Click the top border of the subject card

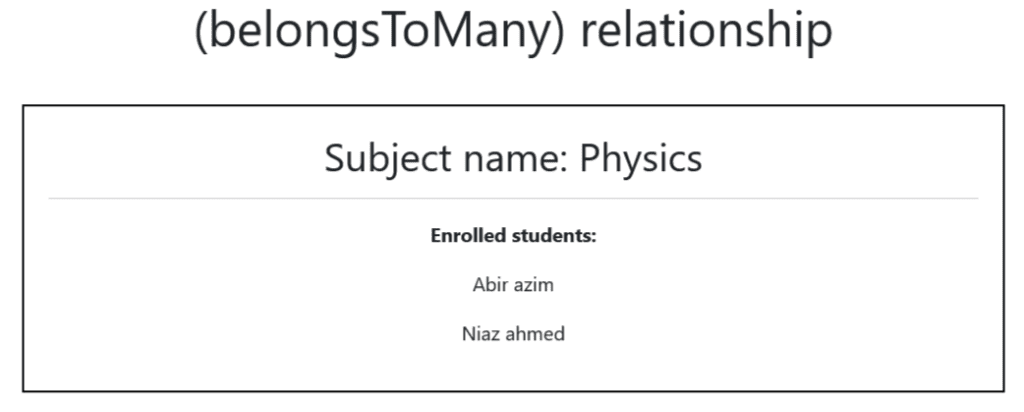coord(513,105)
